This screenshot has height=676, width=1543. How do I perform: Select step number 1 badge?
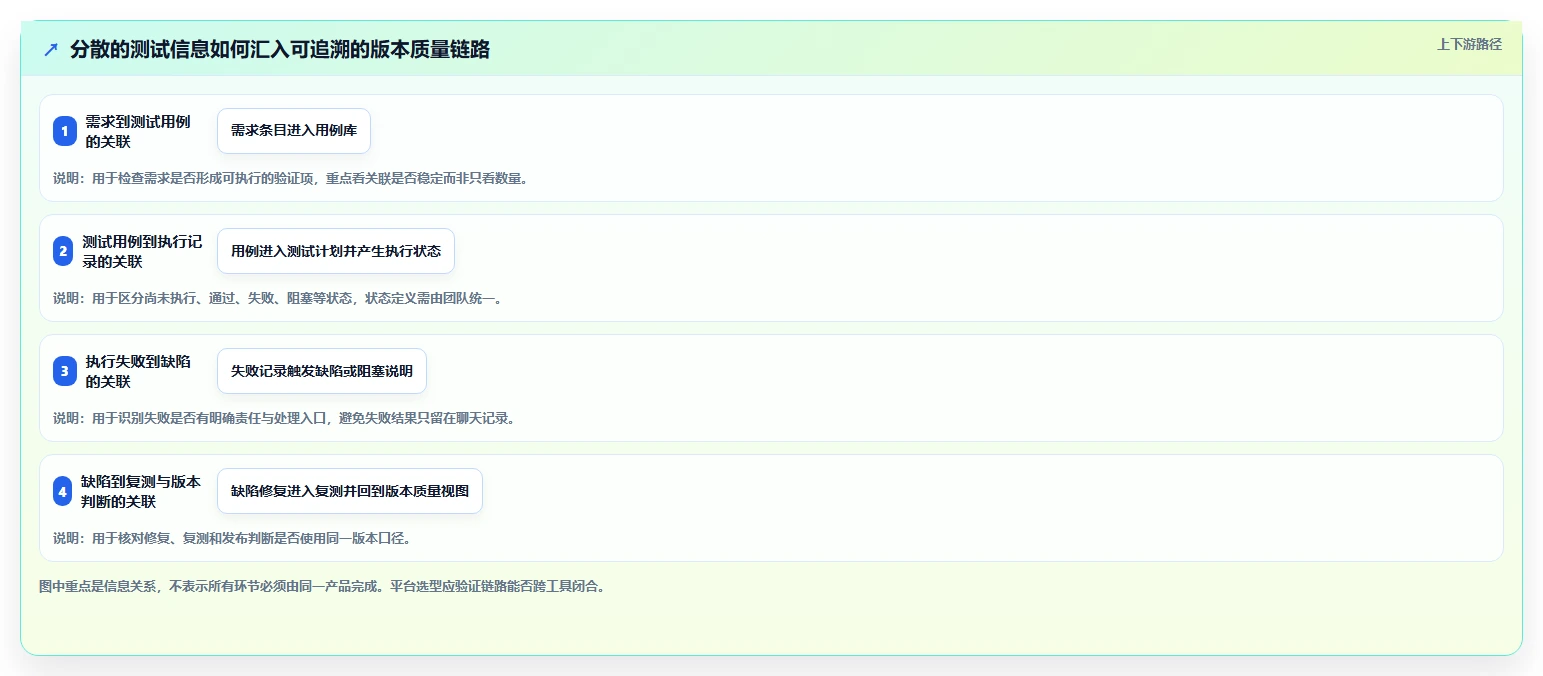click(x=65, y=131)
